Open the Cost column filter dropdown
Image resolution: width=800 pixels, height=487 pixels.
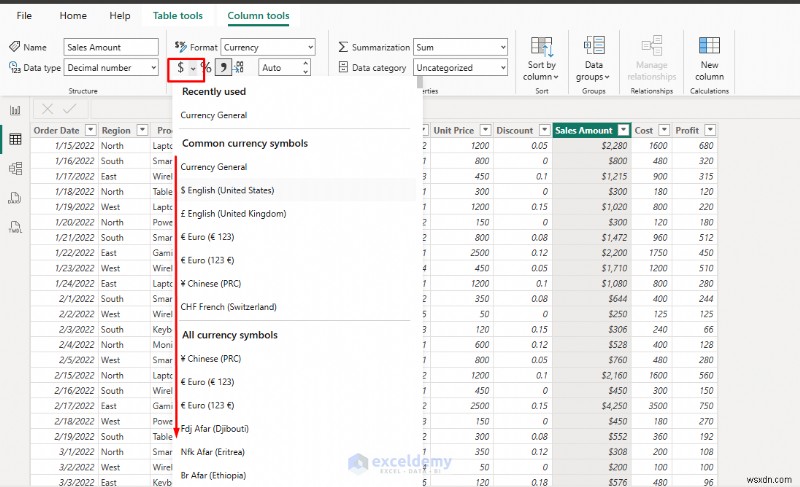[664, 130]
